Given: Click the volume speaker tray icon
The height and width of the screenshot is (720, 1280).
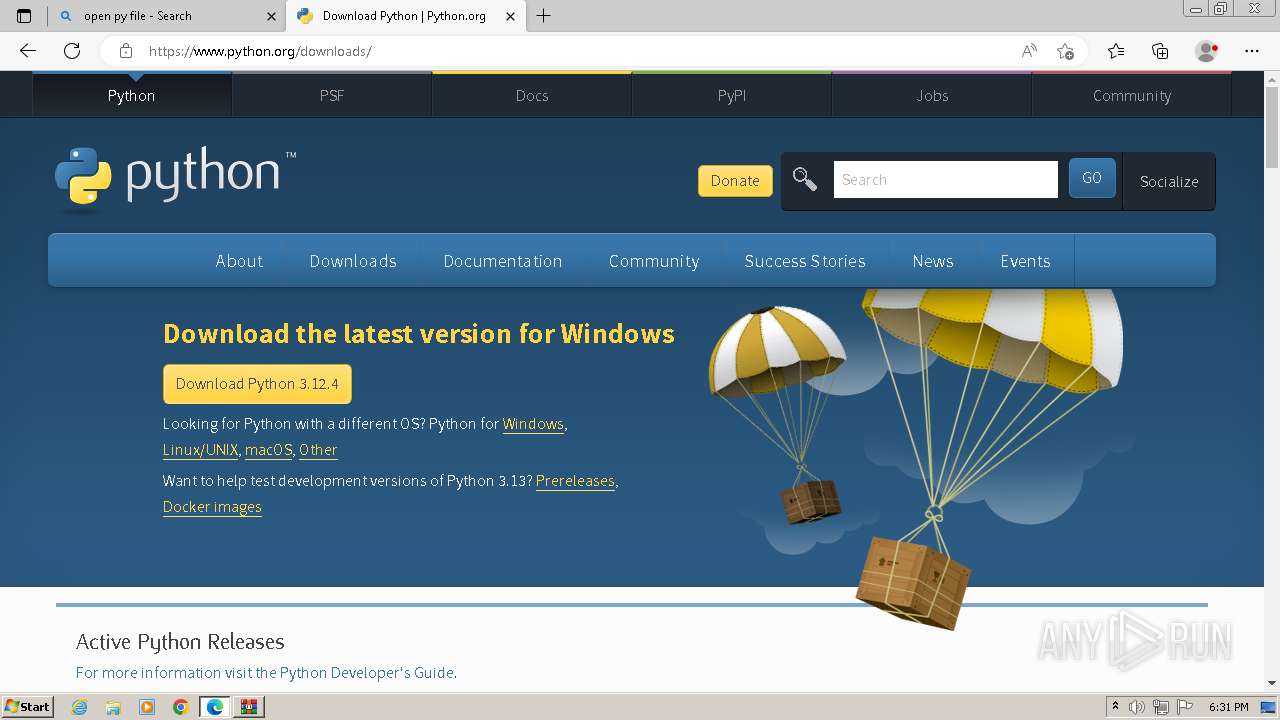Looking at the screenshot, I should pyautogui.click(x=1137, y=707).
